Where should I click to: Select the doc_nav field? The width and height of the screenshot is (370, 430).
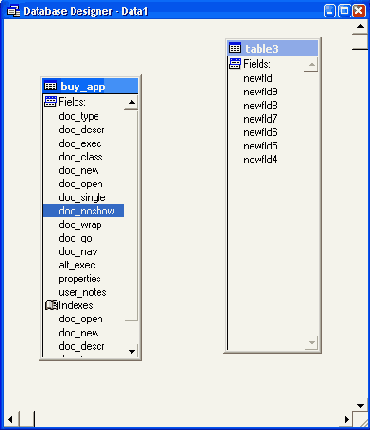(78, 252)
